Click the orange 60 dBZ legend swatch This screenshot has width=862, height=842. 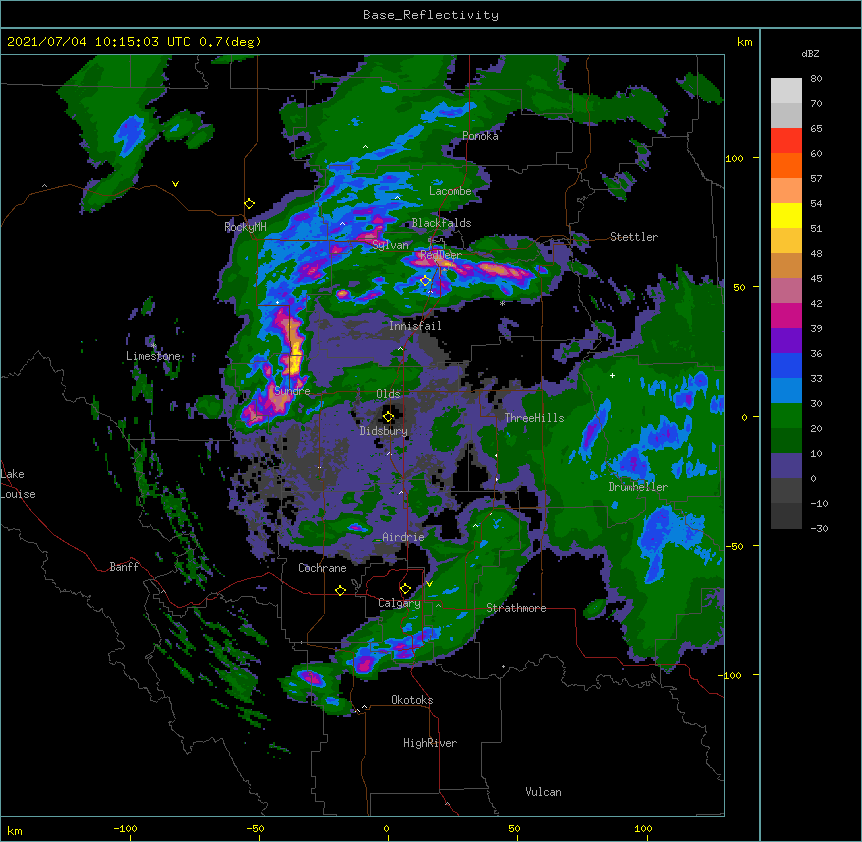[x=786, y=165]
